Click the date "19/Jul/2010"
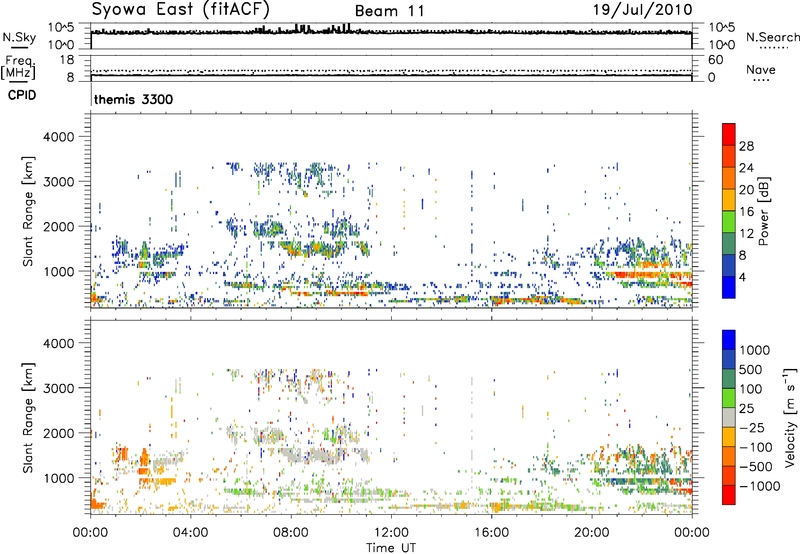The height and width of the screenshot is (554, 800). (642, 10)
